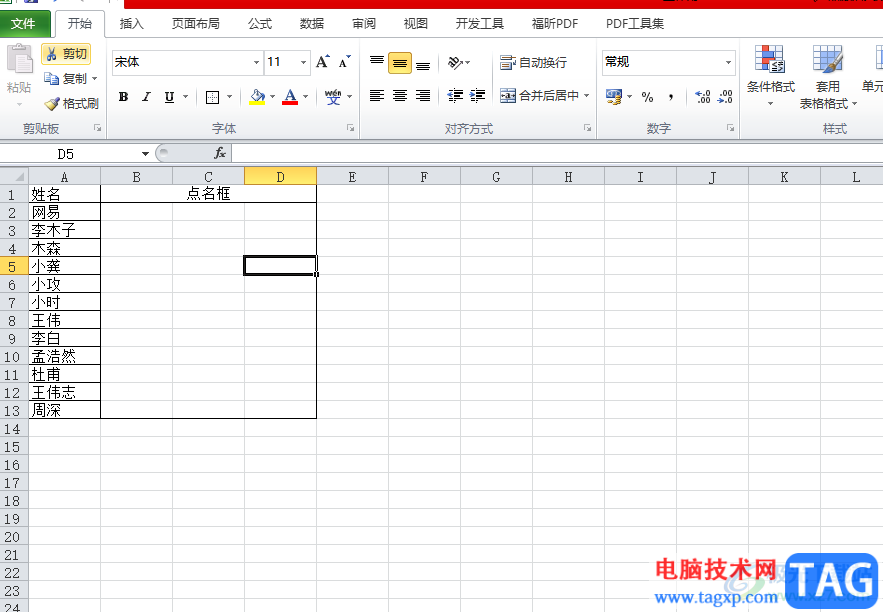Toggle the middle vertical alignment button
The width and height of the screenshot is (883, 612).
pyautogui.click(x=400, y=62)
